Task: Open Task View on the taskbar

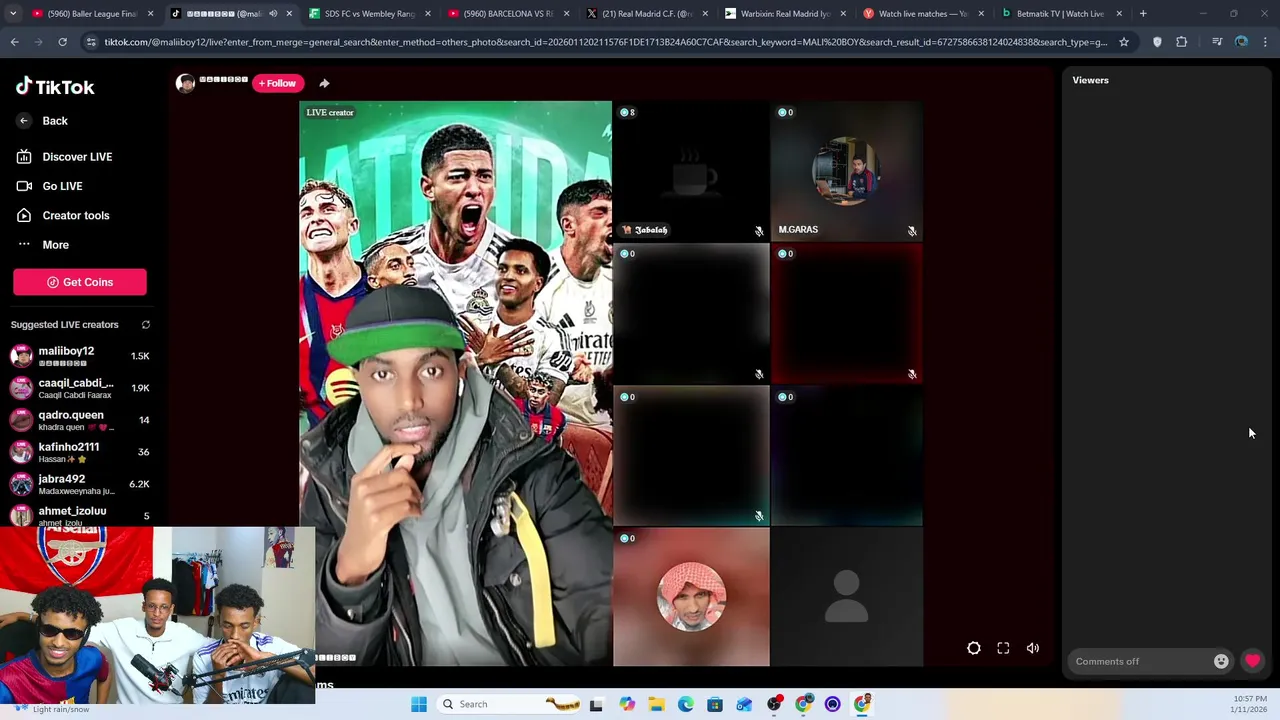Action: click(596, 704)
